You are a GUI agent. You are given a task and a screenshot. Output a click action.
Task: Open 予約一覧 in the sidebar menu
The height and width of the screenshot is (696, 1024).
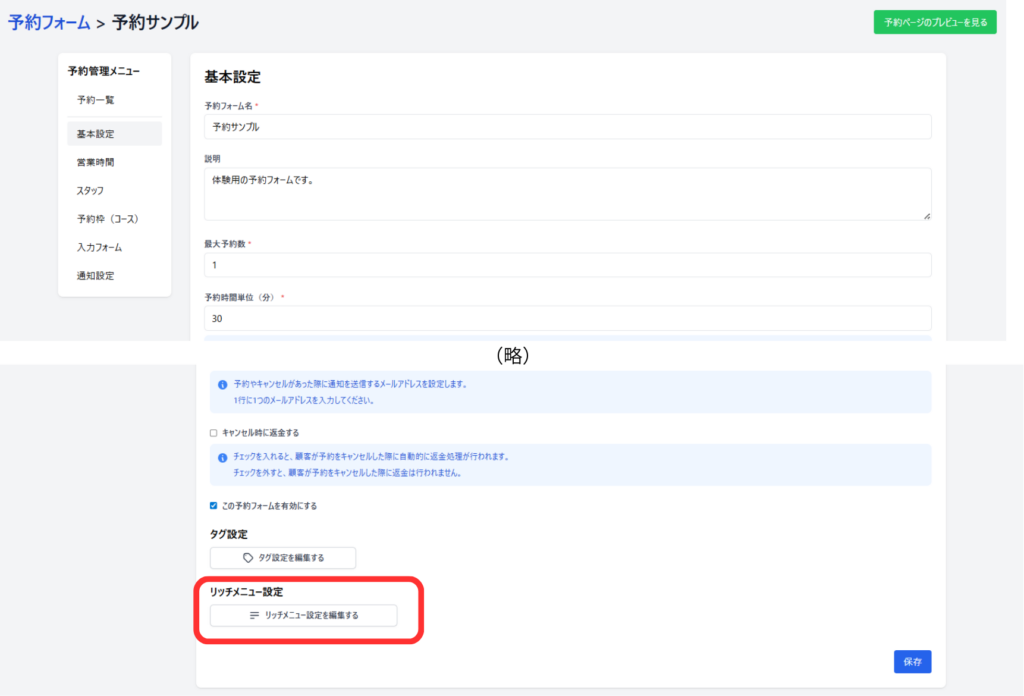[96, 100]
